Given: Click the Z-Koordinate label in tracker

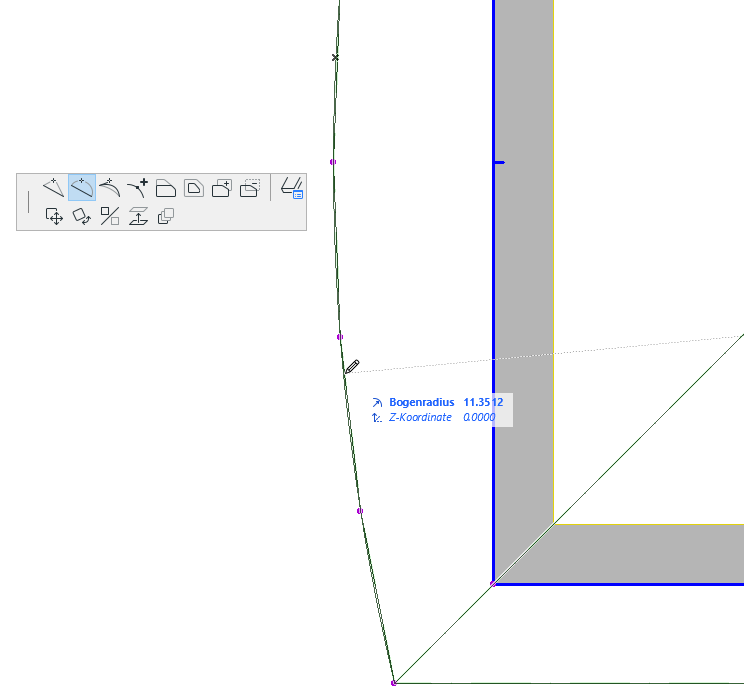Looking at the screenshot, I should point(420,418).
